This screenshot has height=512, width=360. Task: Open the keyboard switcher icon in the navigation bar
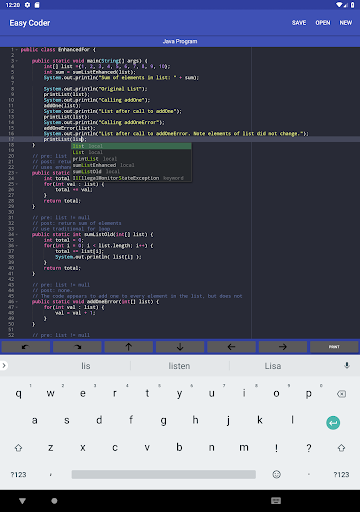coord(276,501)
